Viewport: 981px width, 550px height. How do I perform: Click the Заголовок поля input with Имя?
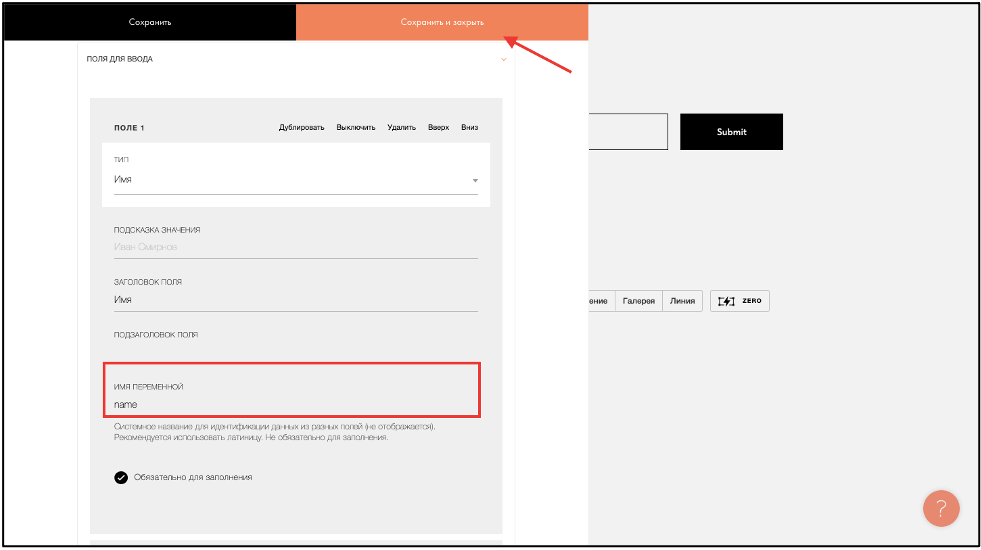click(295, 300)
